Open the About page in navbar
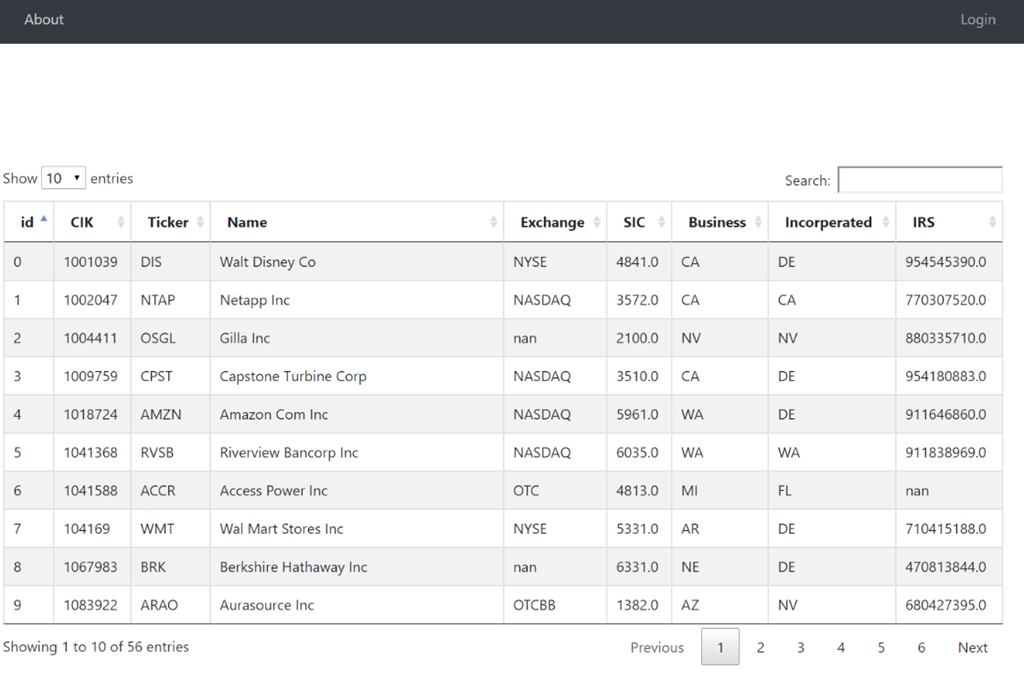The image size is (1024, 679). click(x=44, y=20)
